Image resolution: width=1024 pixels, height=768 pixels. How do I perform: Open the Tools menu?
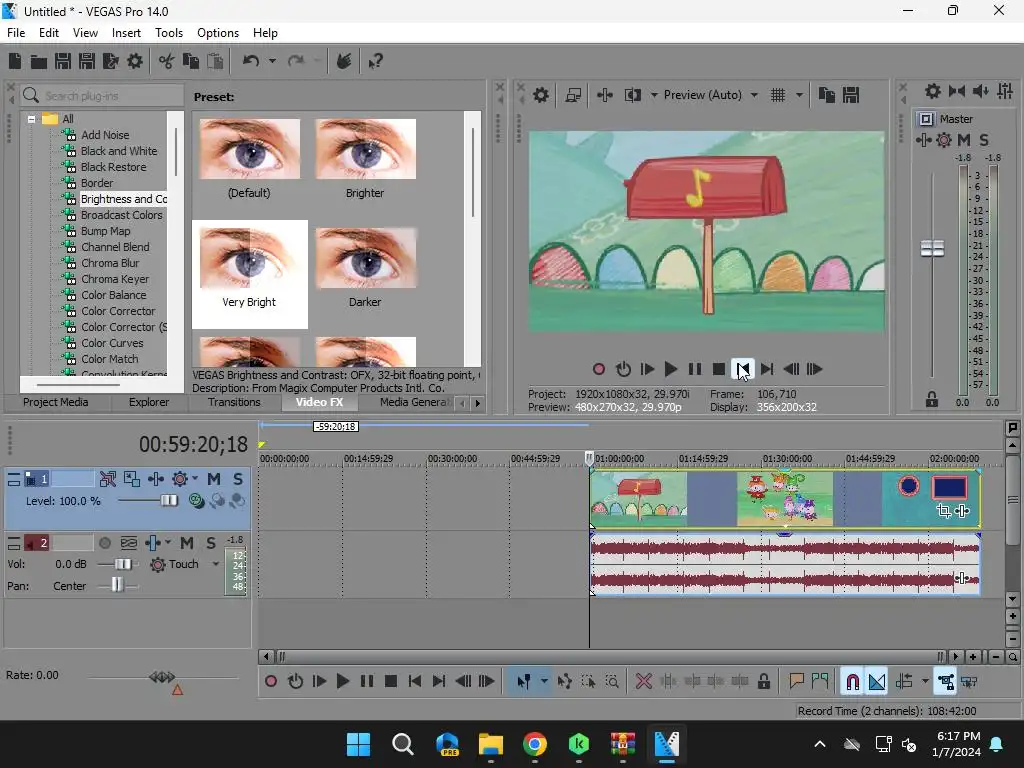tap(168, 33)
